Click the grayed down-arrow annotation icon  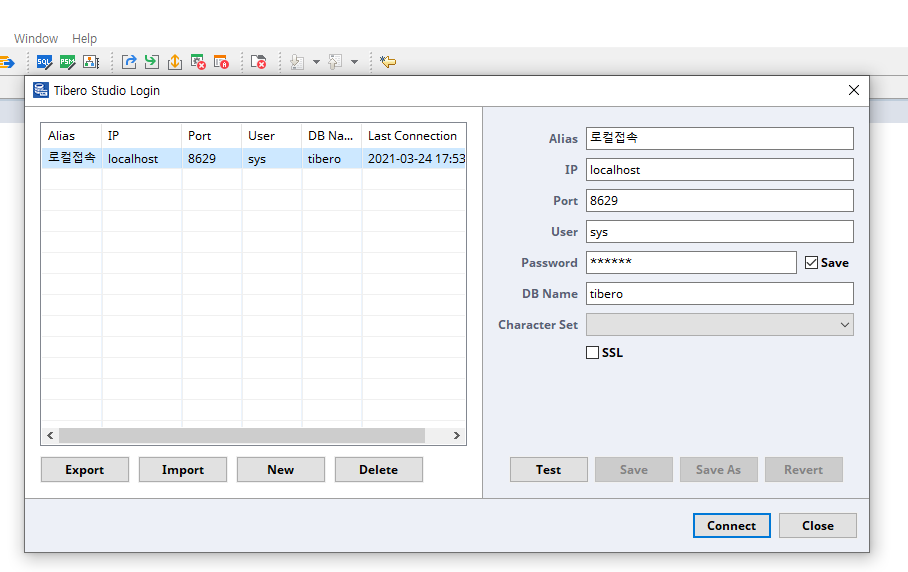(296, 62)
